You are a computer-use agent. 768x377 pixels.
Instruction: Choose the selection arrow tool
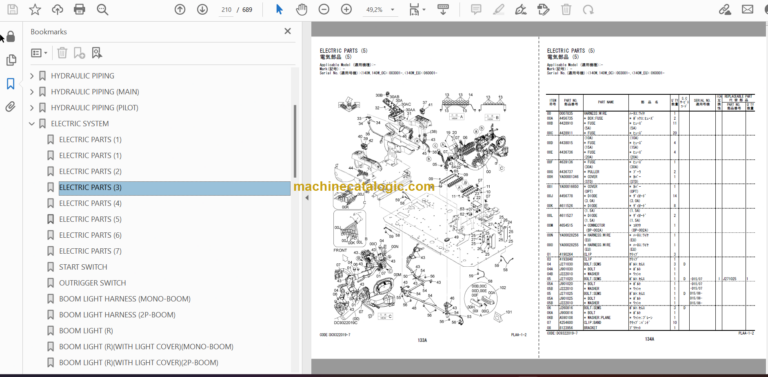[279, 9]
